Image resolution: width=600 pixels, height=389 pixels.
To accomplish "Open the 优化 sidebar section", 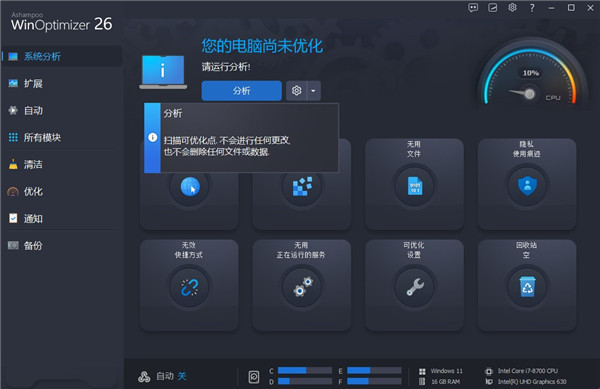I will 61,192.
